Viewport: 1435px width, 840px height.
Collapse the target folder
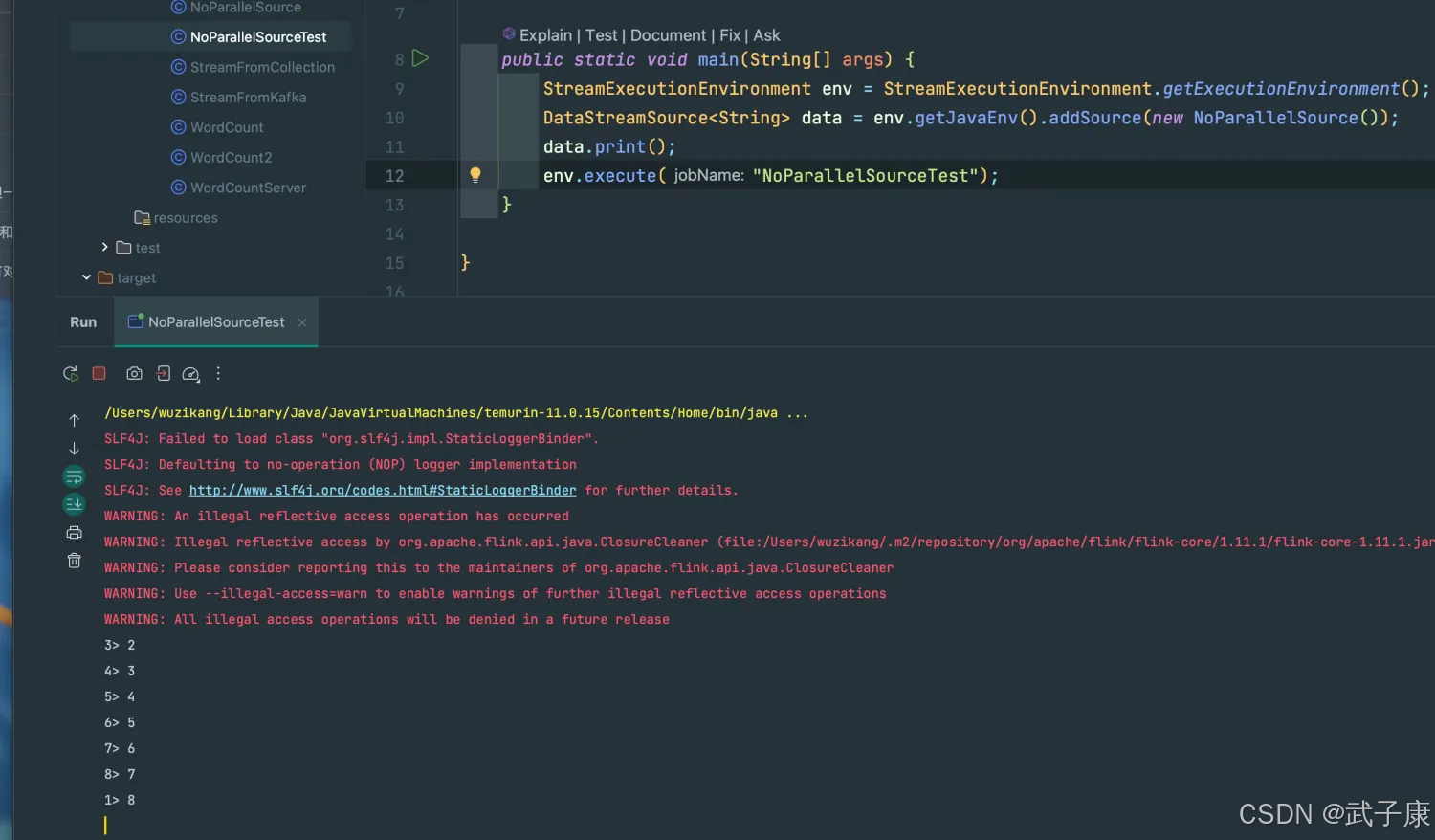[86, 277]
